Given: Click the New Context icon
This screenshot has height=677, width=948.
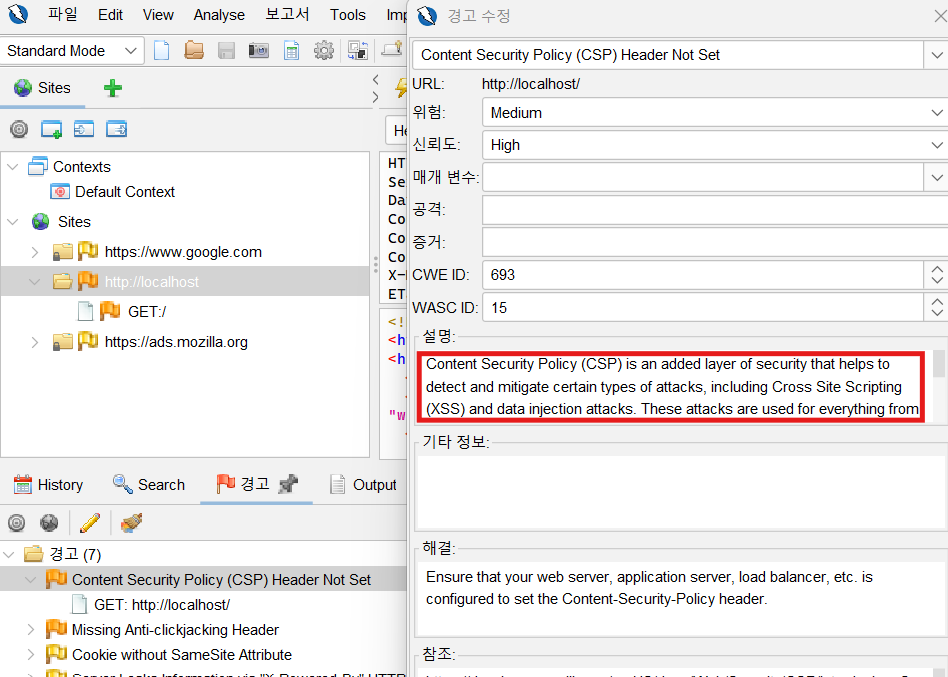Looking at the screenshot, I should point(51,129).
